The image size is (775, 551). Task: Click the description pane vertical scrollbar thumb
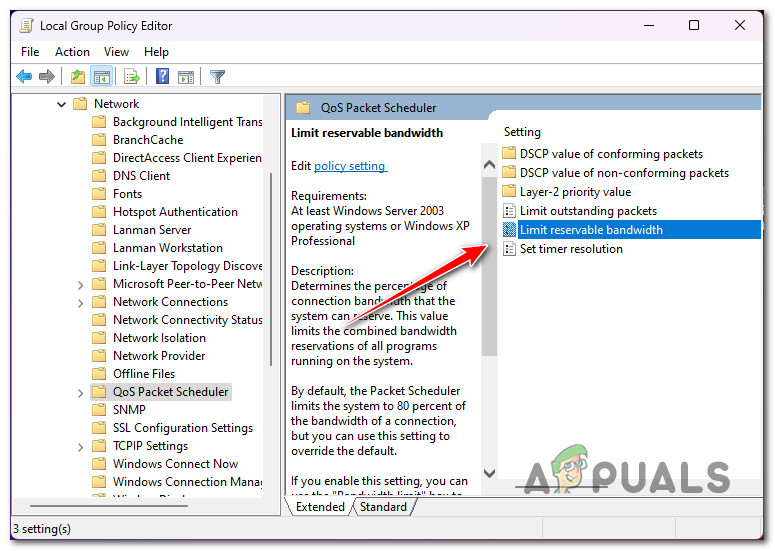pos(489,264)
